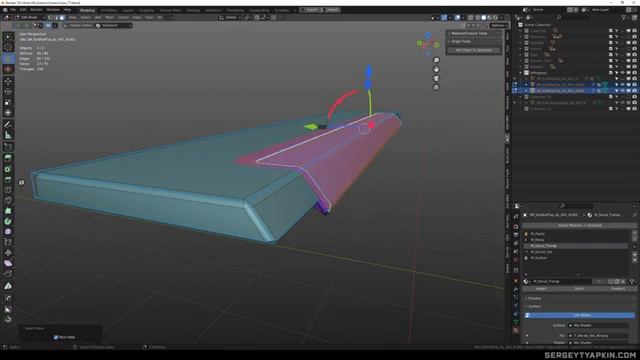Remove material slot minus button
The image size is (640, 360).
coord(634,238)
